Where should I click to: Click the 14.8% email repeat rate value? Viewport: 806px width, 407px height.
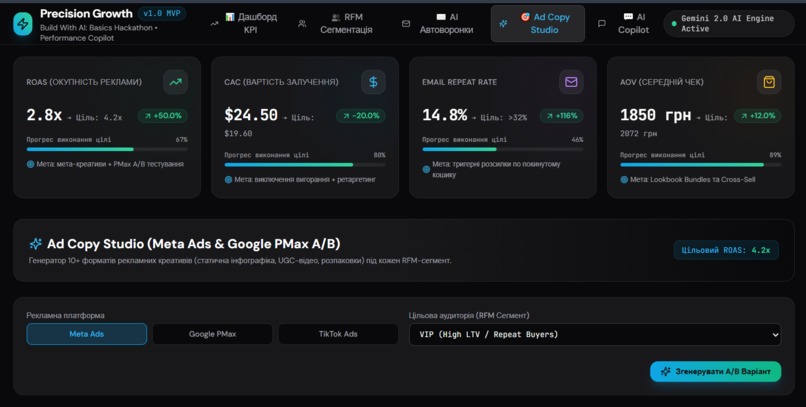(x=445, y=115)
